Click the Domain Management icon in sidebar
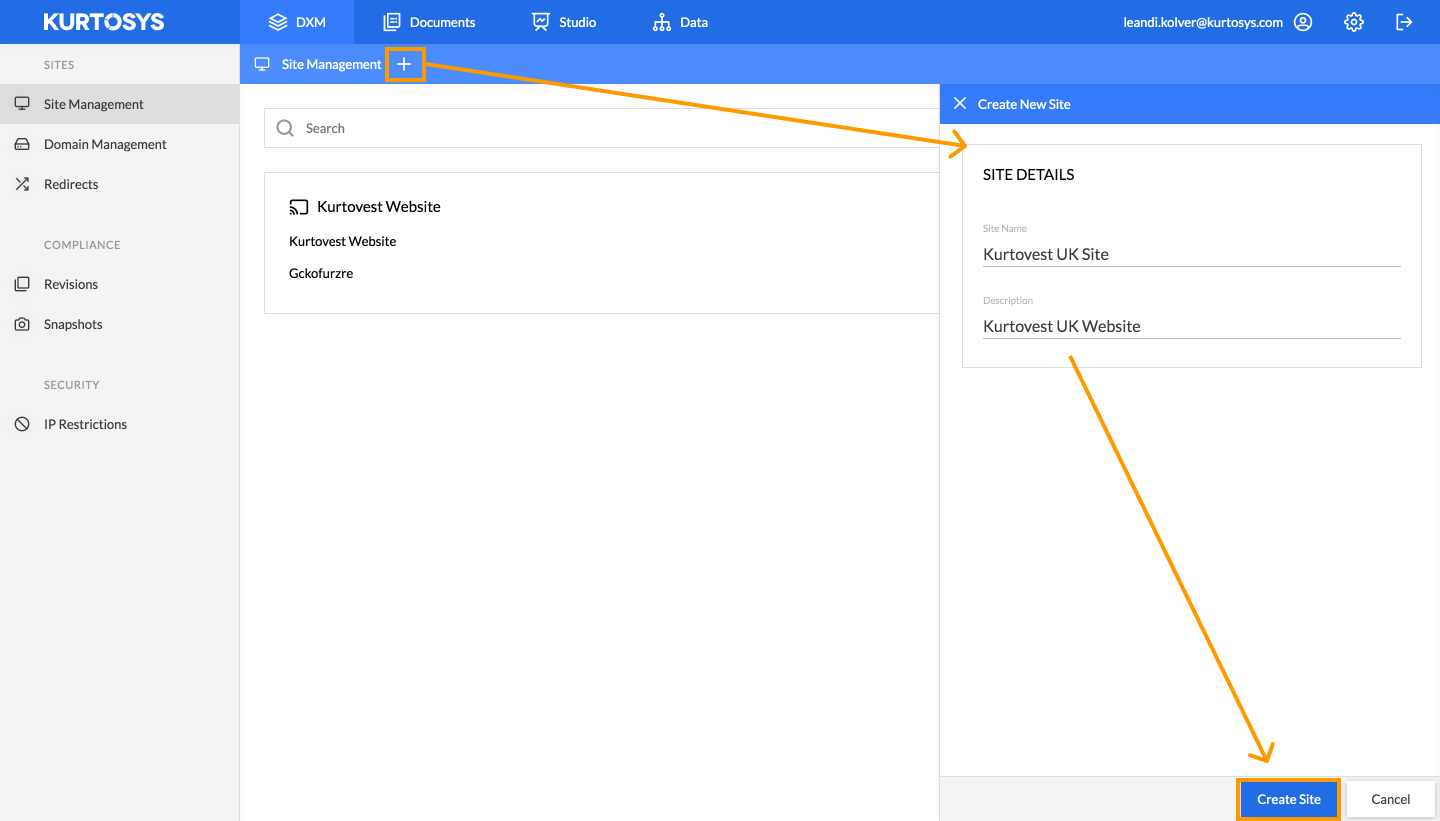This screenshot has height=821, width=1440. pos(22,144)
